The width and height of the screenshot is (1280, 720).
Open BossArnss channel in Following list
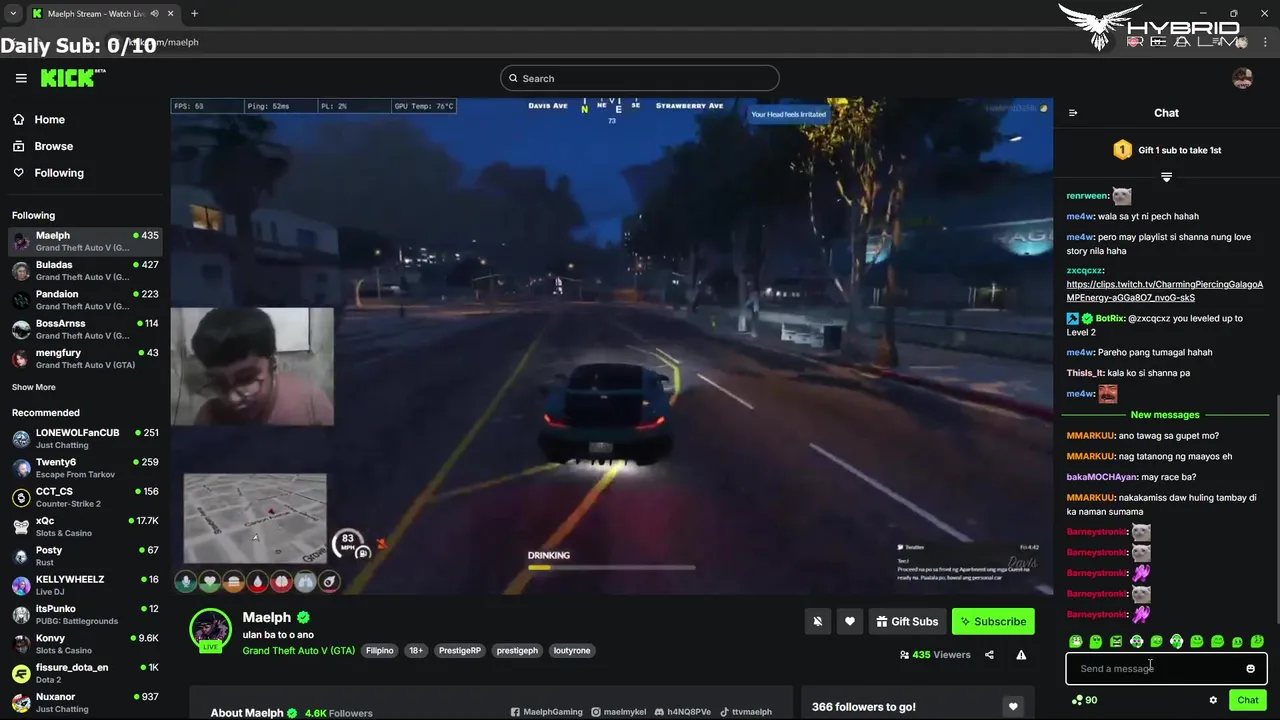pos(85,329)
